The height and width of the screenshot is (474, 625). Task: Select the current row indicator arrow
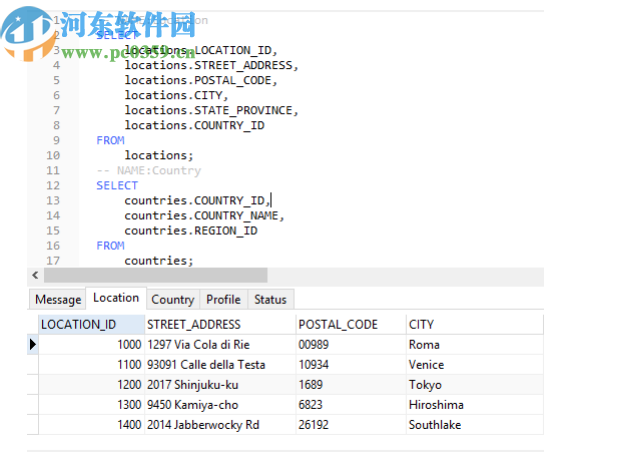33,344
